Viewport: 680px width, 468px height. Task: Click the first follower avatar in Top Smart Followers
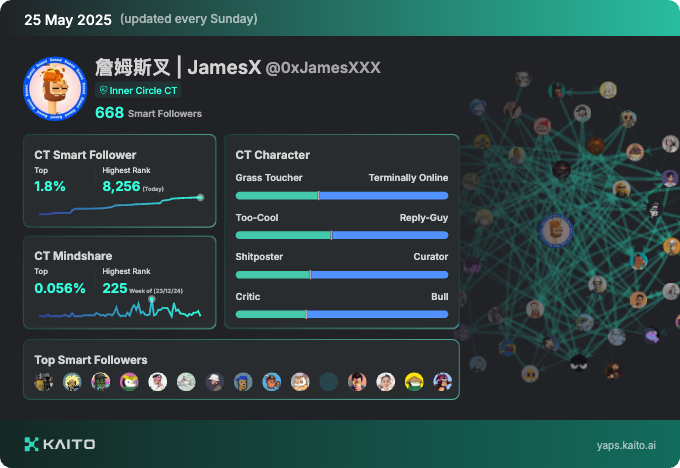pyautogui.click(x=44, y=382)
